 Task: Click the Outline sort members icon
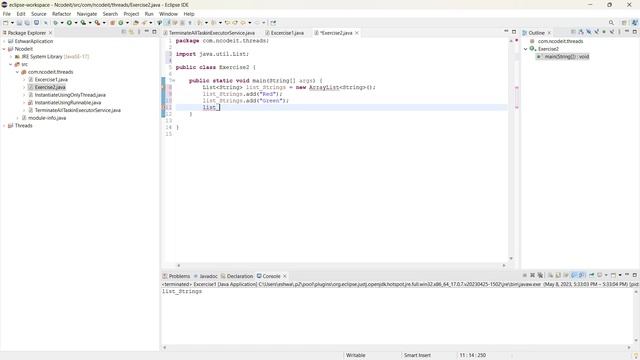pyautogui.click(x=581, y=32)
